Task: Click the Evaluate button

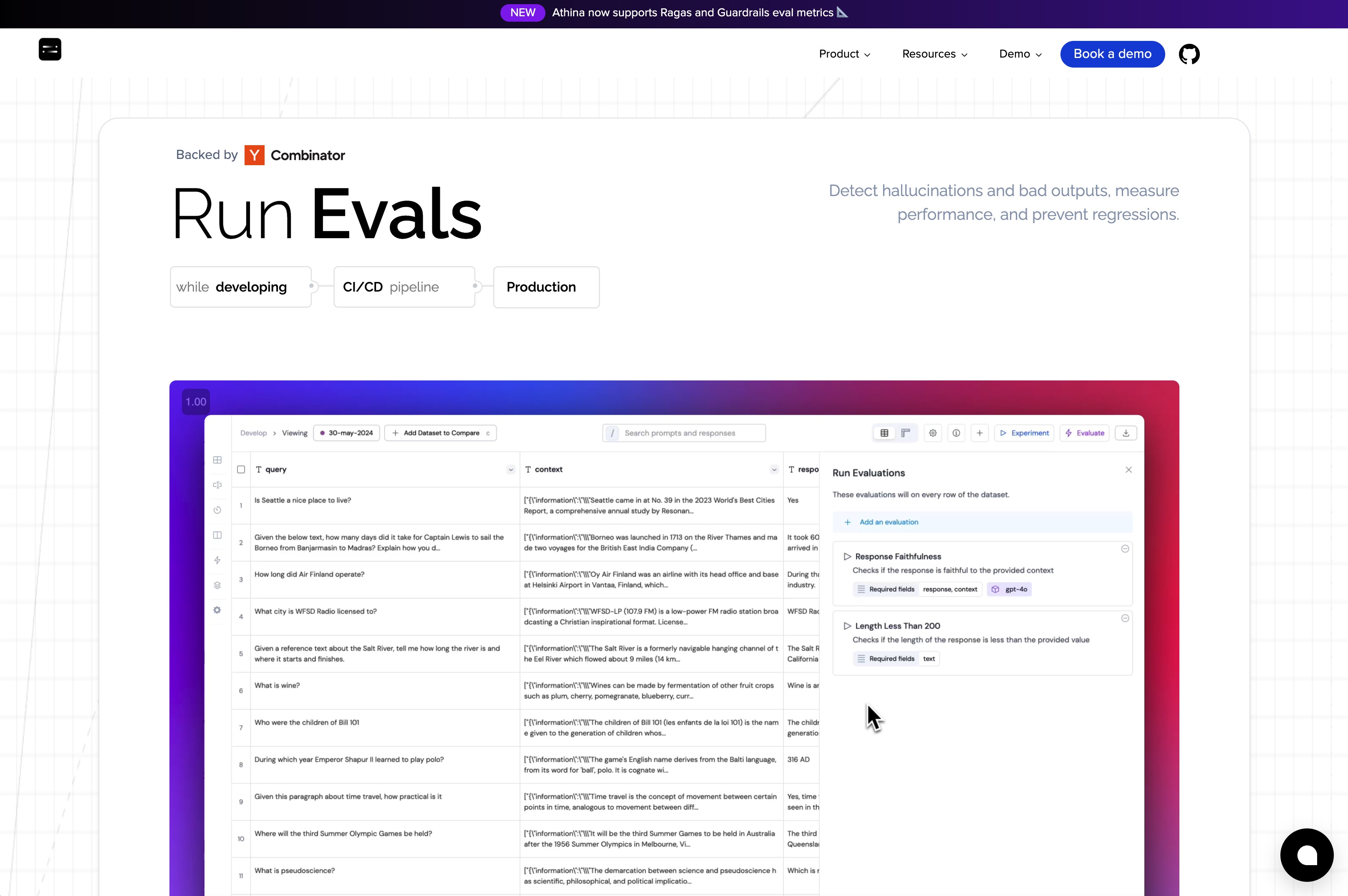Action: tap(1085, 433)
